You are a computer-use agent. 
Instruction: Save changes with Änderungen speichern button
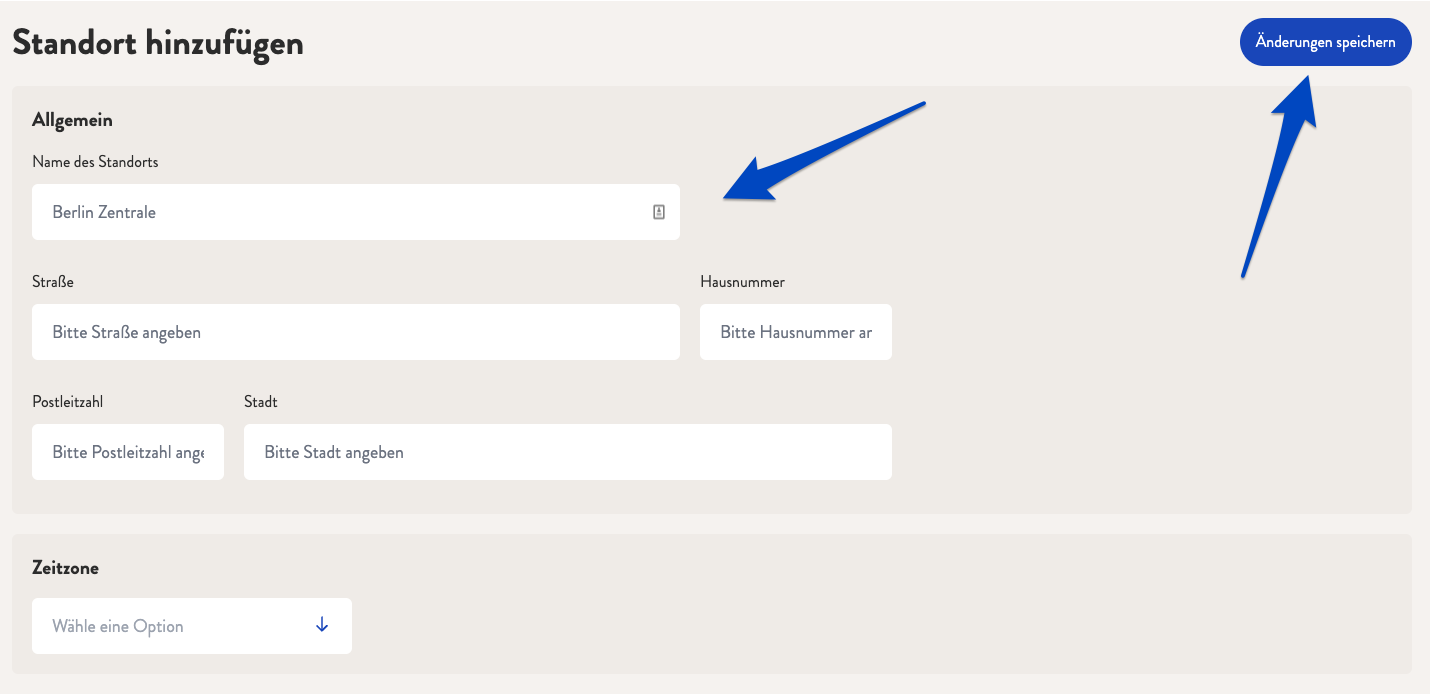pos(1326,42)
